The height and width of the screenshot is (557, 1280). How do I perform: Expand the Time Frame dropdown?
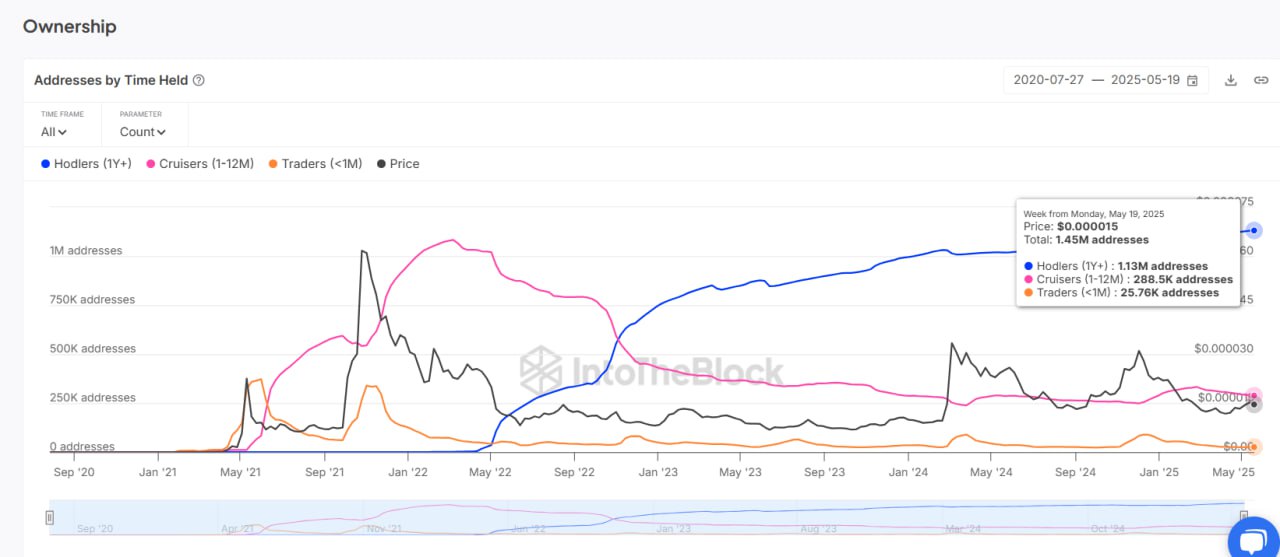click(54, 131)
